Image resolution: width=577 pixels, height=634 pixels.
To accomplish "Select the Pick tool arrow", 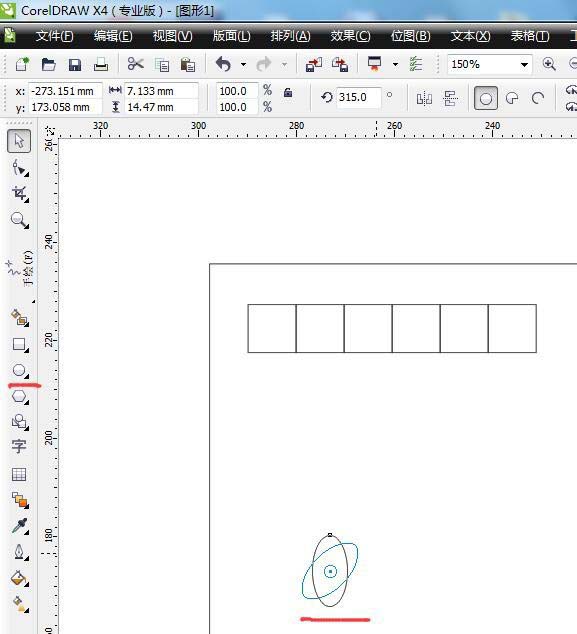I will pos(19,141).
